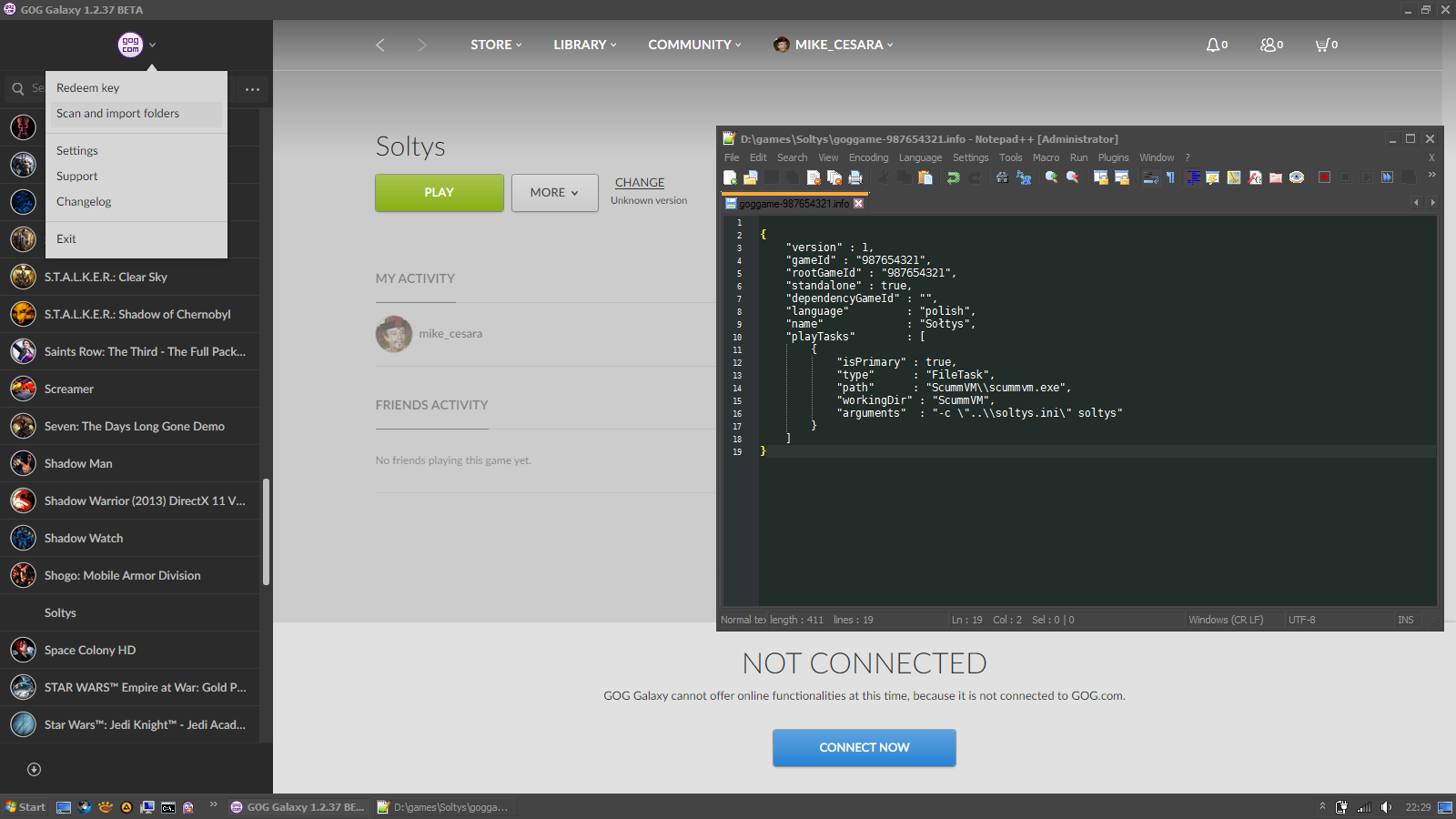Viewport: 1456px width, 819px height.
Task: Toggle Show All Characters pilcrow icon
Action: click(x=1170, y=177)
